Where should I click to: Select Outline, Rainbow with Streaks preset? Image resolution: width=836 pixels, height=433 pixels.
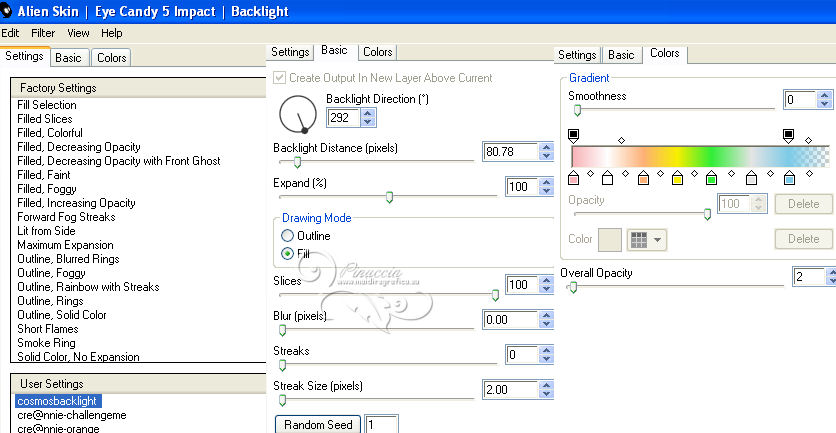88,287
